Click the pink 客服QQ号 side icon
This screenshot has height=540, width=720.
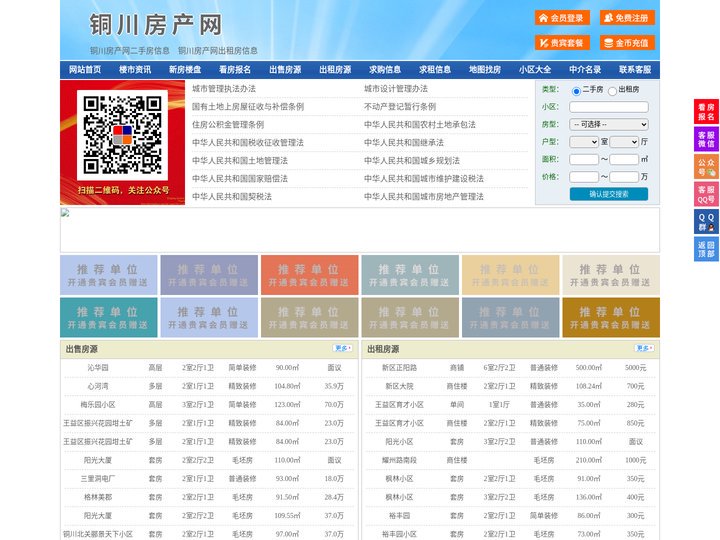(x=706, y=194)
